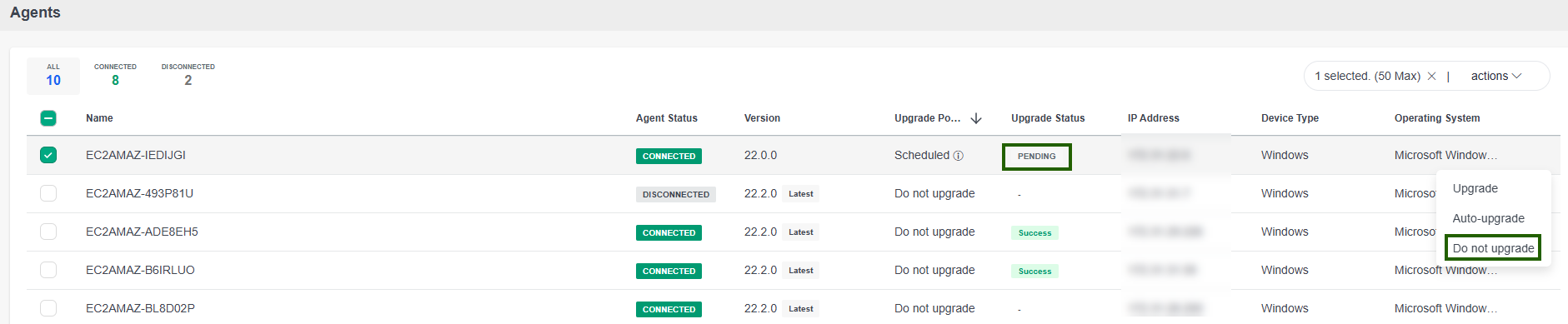The height and width of the screenshot is (324, 1568).
Task: Choose Do not upgrade from actions menu
Action: tap(1493, 248)
